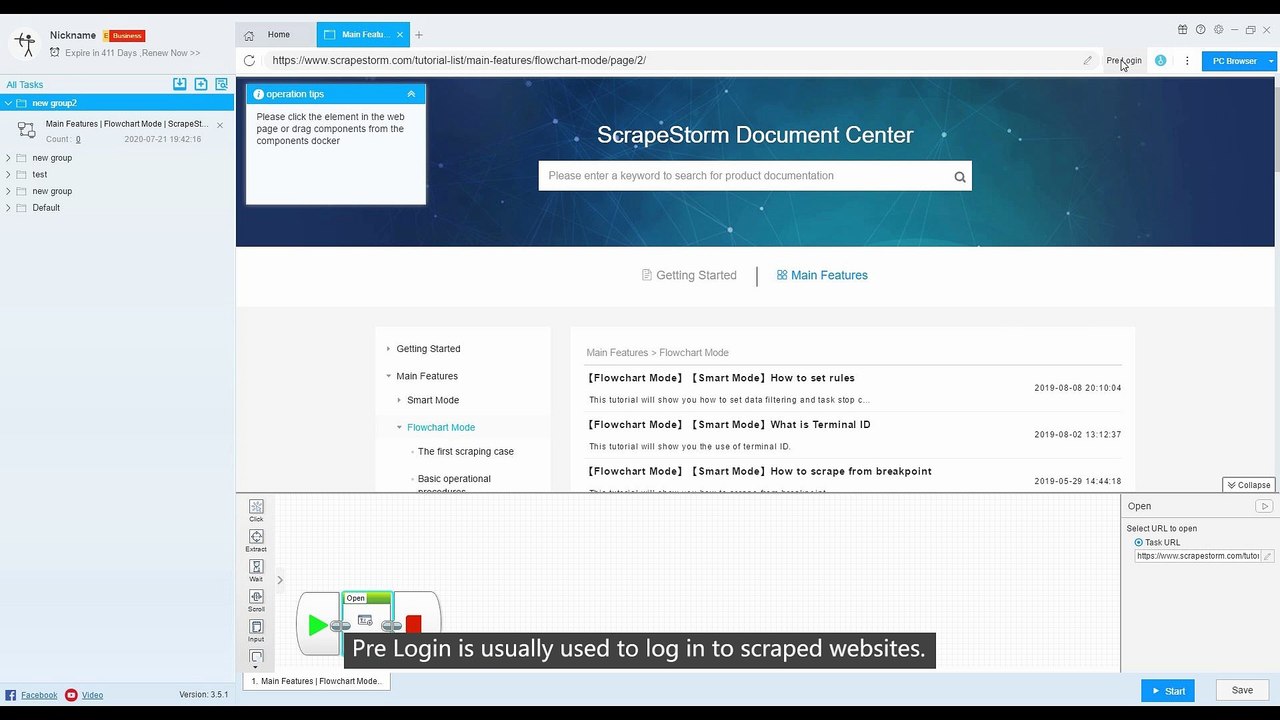Open the import task icon beside All Tasks

point(180,84)
